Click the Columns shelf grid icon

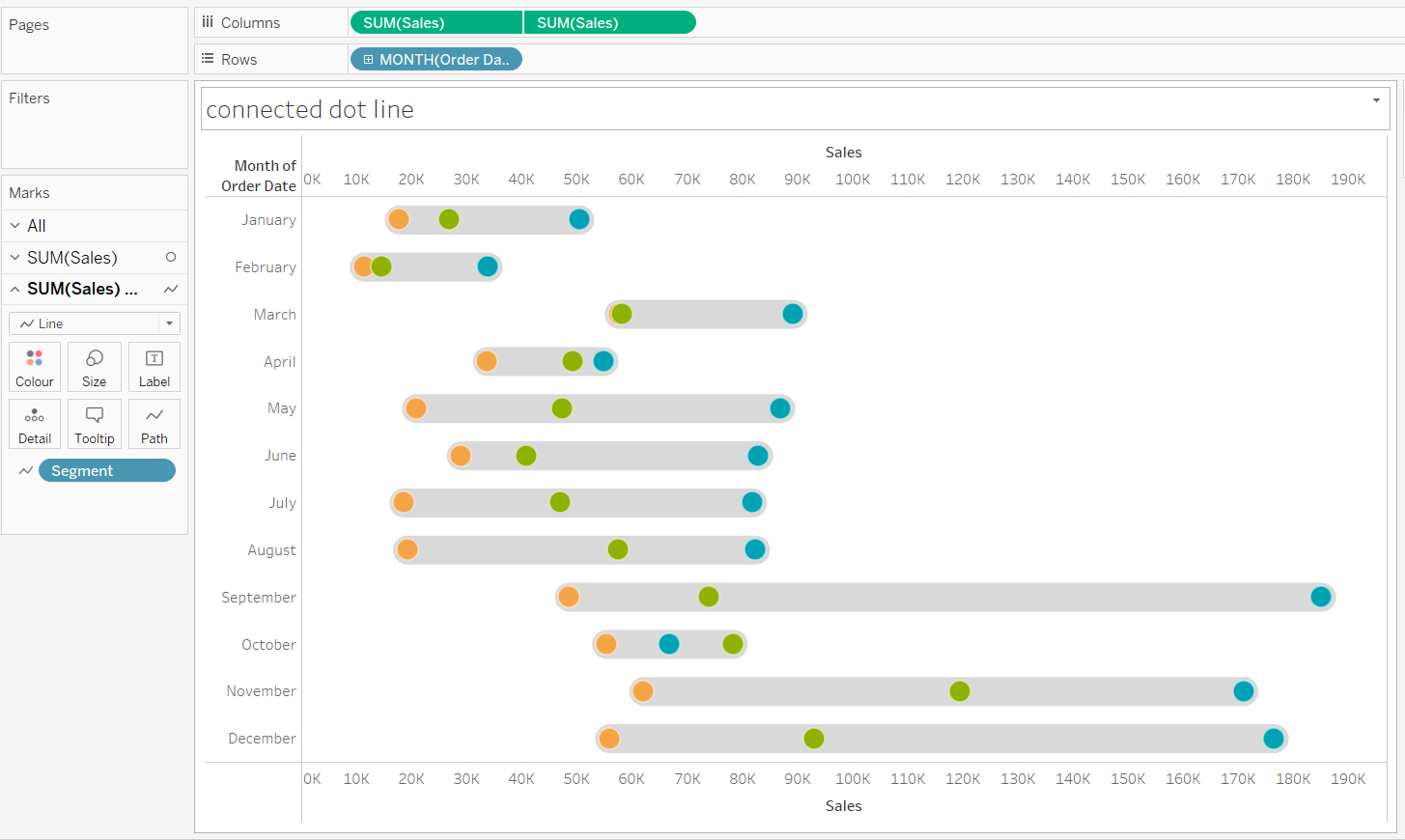(x=209, y=21)
